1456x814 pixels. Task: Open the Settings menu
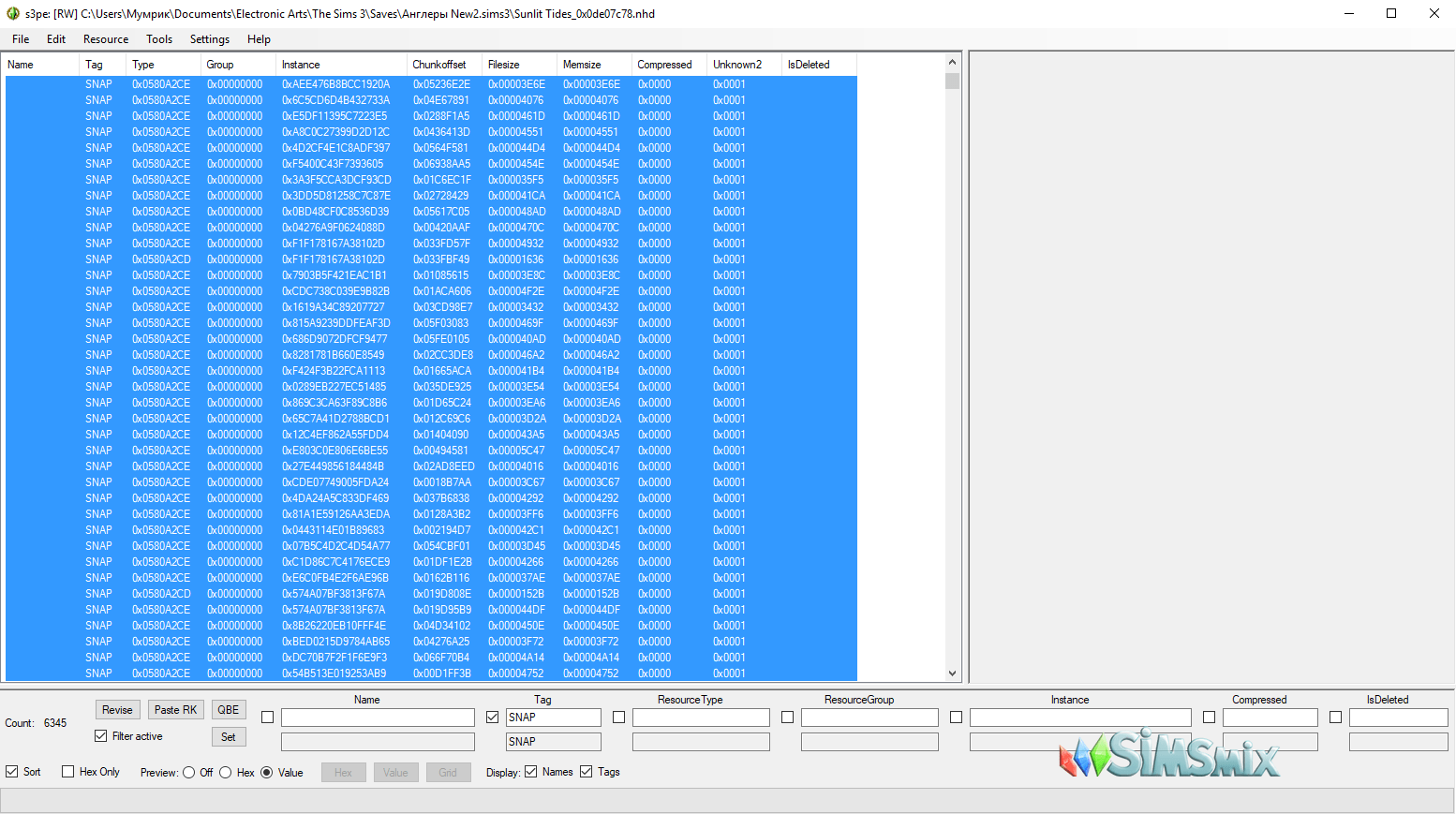tap(210, 39)
